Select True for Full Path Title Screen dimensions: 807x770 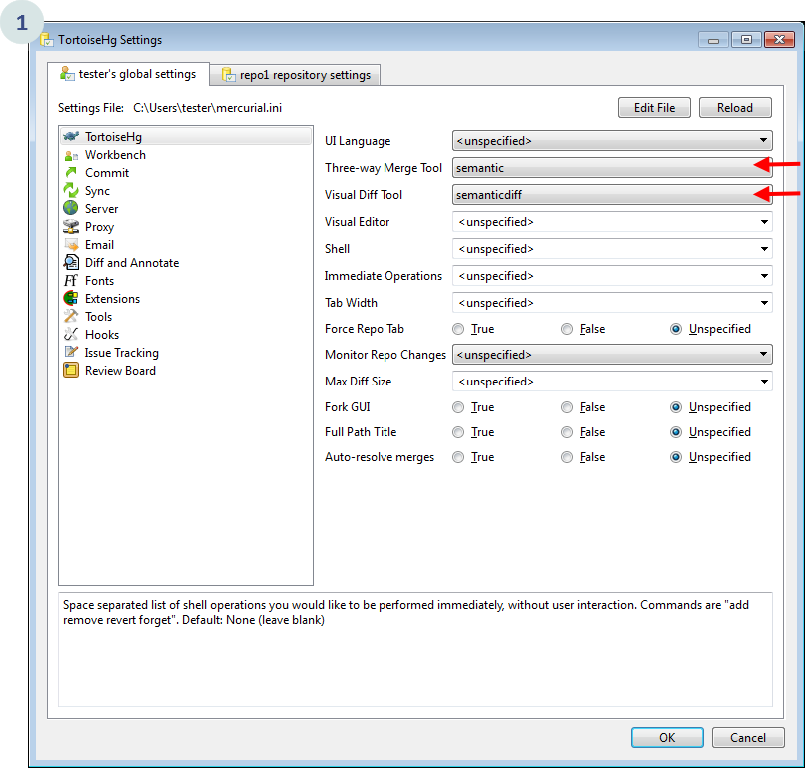click(x=458, y=432)
